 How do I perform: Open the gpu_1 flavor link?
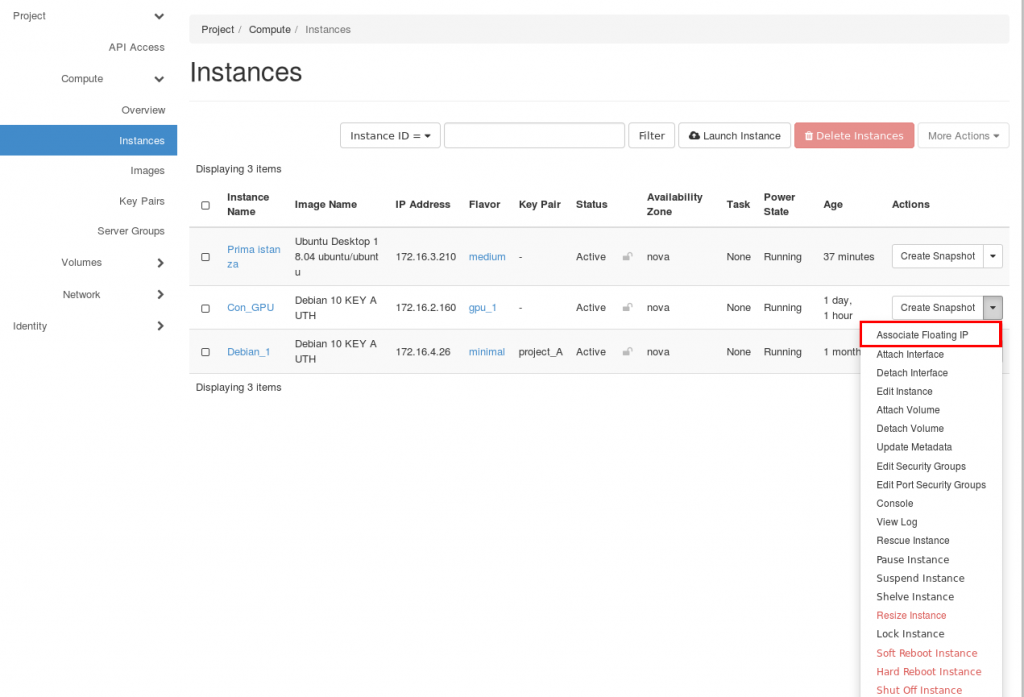tap(482, 308)
